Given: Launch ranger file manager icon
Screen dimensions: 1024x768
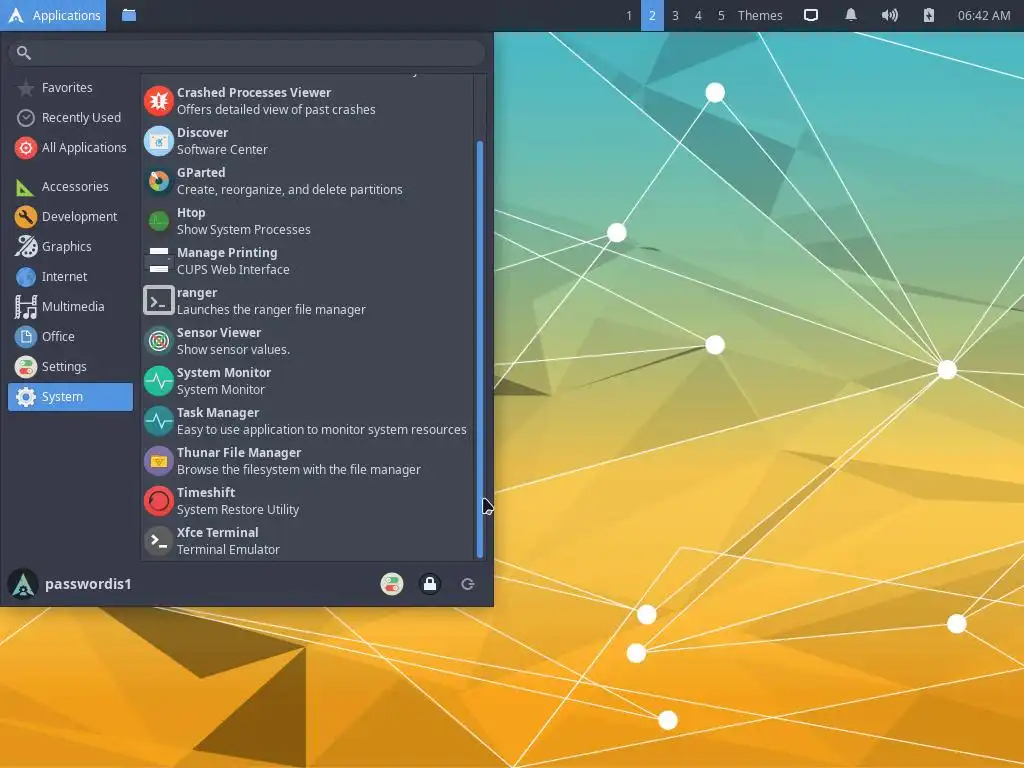Looking at the screenshot, I should click(158, 301).
